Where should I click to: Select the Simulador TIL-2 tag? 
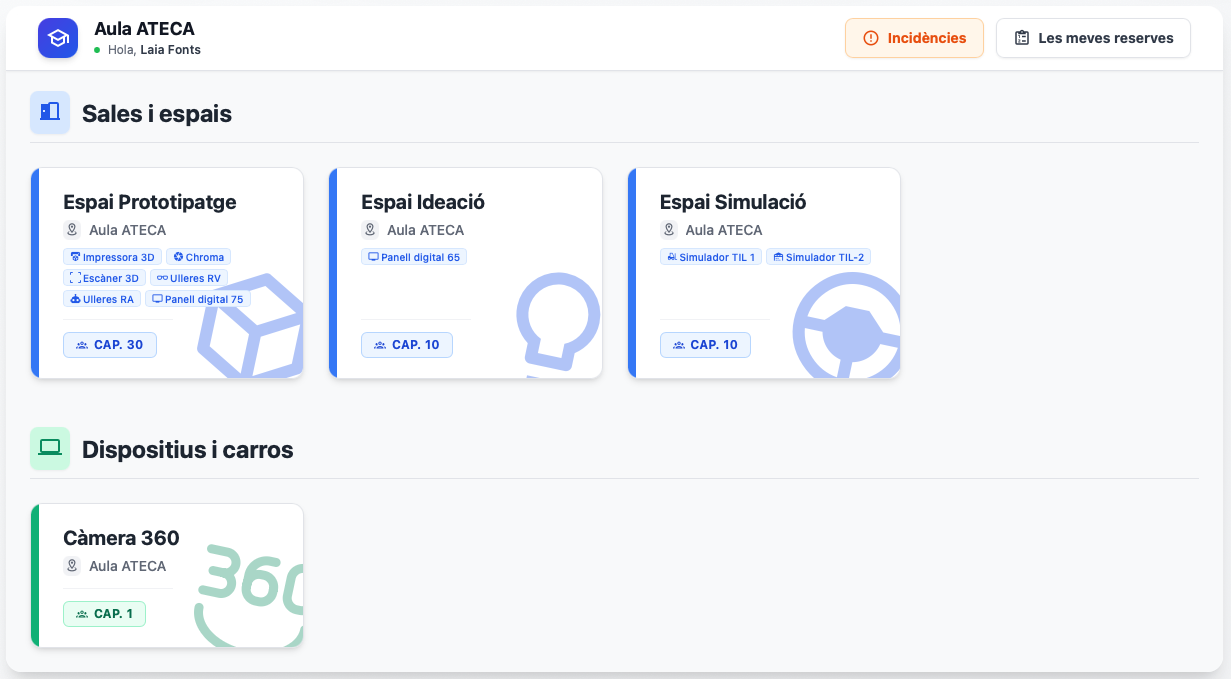click(x=818, y=257)
